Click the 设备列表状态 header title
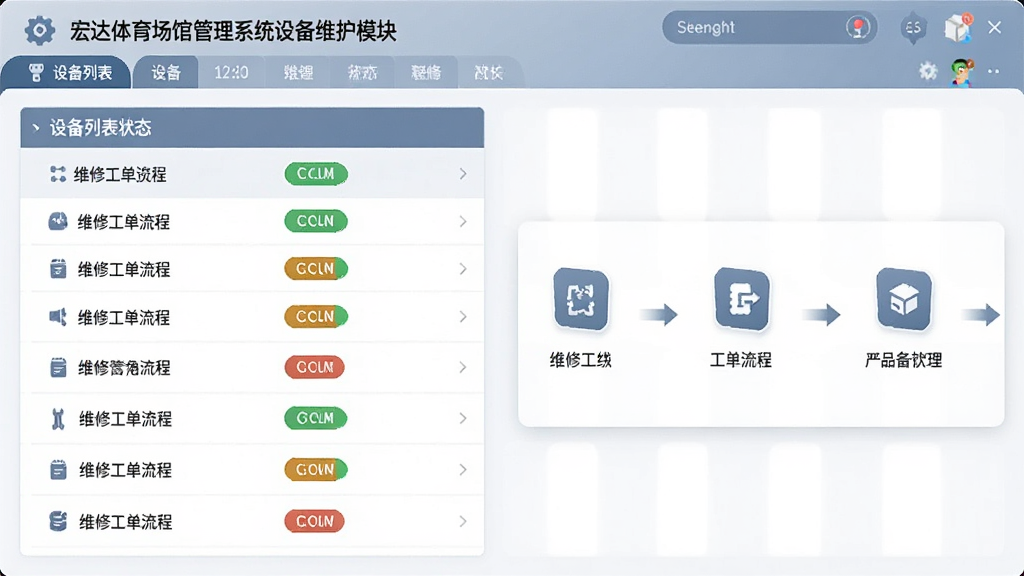The height and width of the screenshot is (576, 1024). 101,127
